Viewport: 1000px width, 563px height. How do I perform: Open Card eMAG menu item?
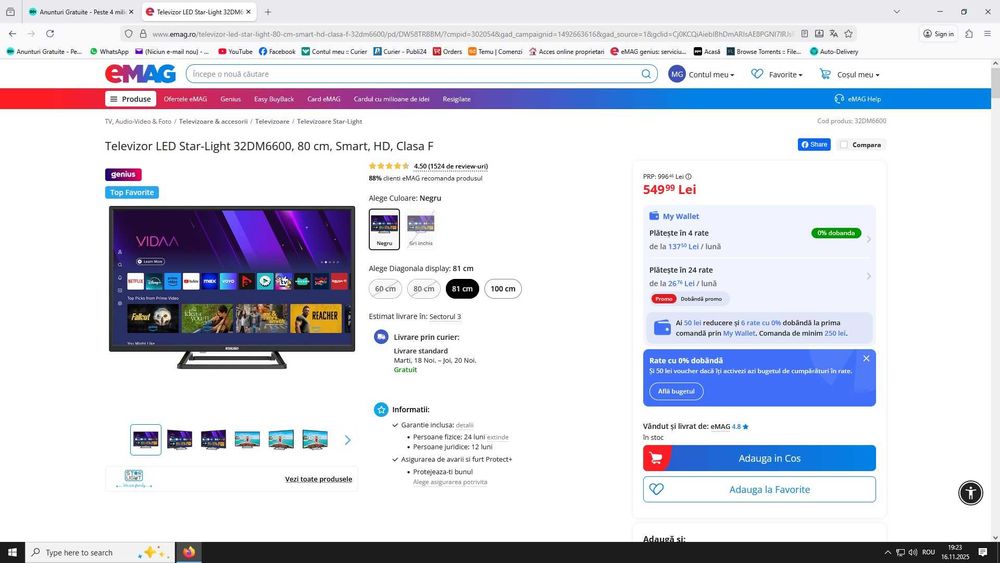tap(323, 99)
